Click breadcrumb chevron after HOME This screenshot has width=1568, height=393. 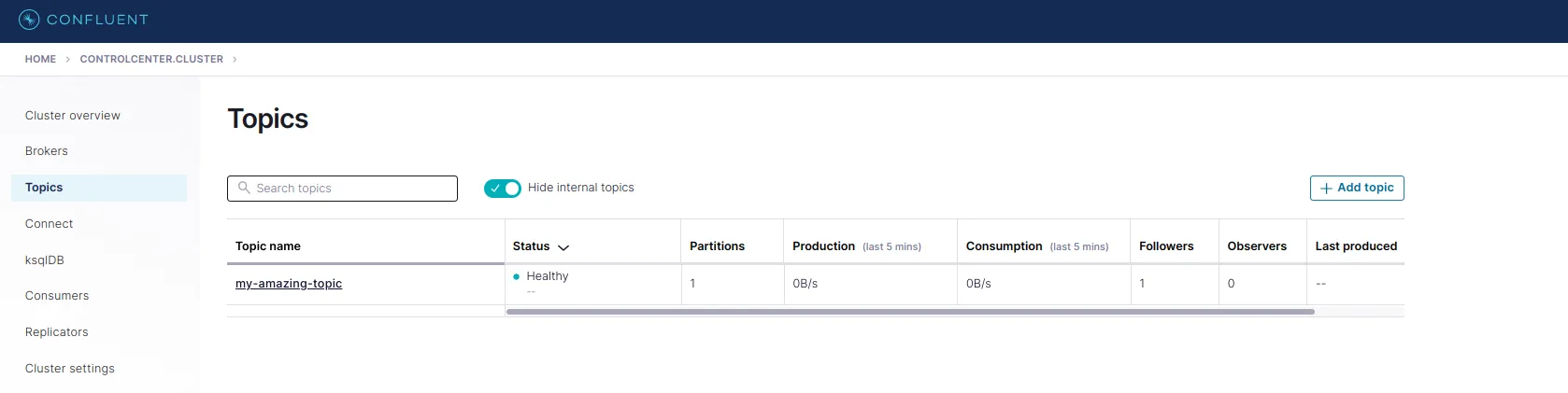68,60
